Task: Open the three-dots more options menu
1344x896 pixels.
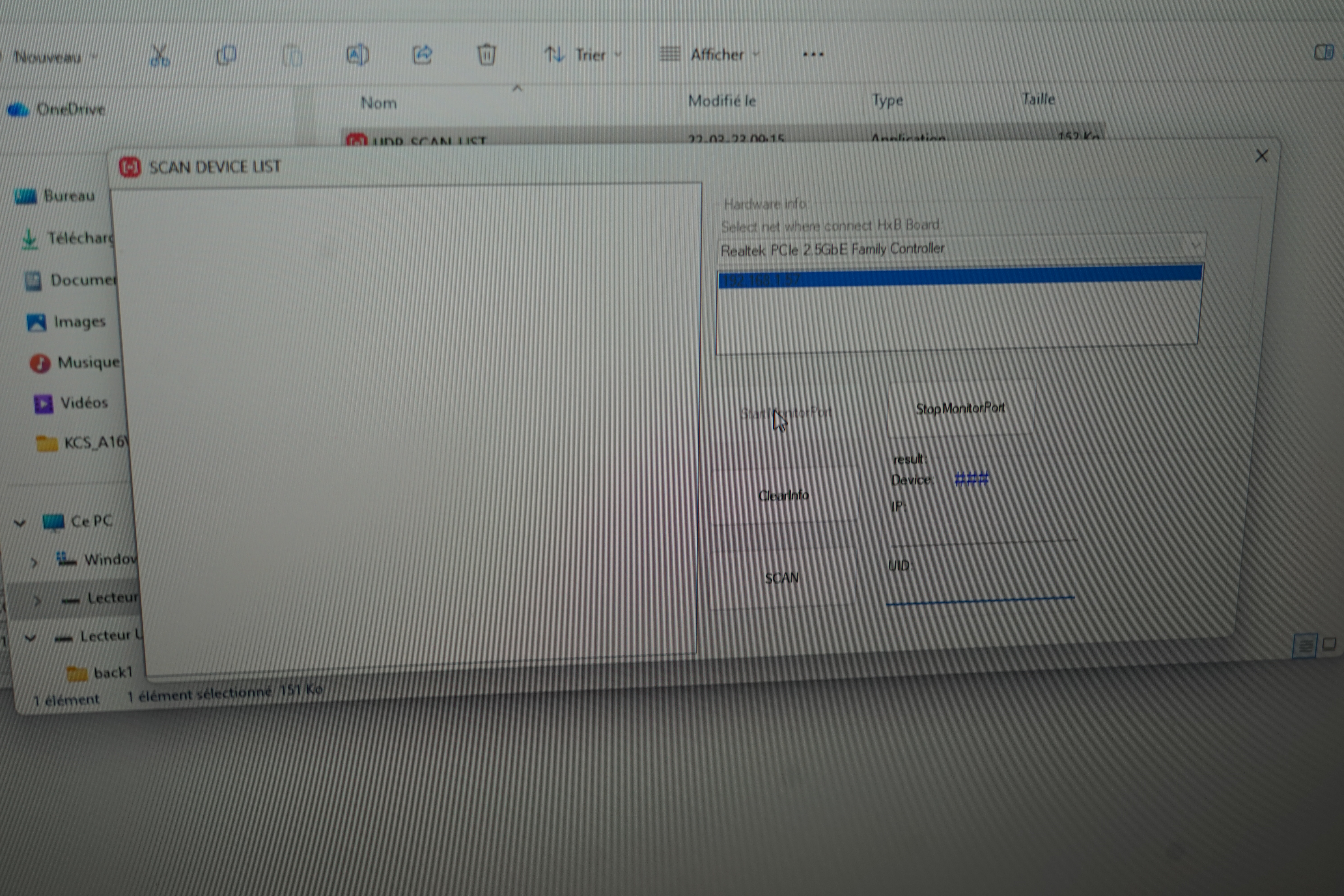Action: pos(813,54)
